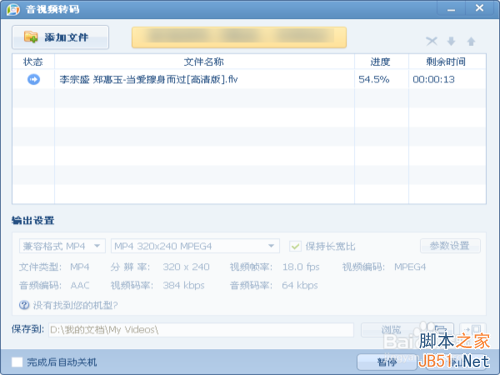Screen dimensions: 500x375
Task: Select the flv file row name
Action: (149, 79)
